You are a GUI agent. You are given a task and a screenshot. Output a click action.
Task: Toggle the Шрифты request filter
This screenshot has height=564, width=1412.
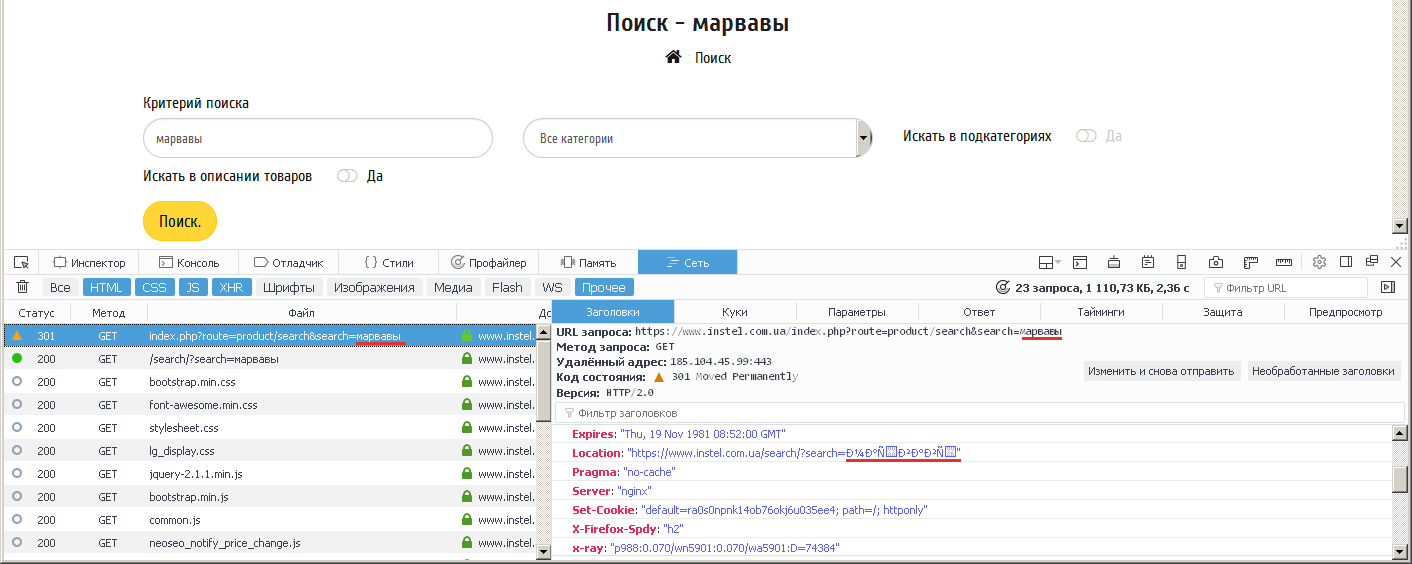pos(289,287)
